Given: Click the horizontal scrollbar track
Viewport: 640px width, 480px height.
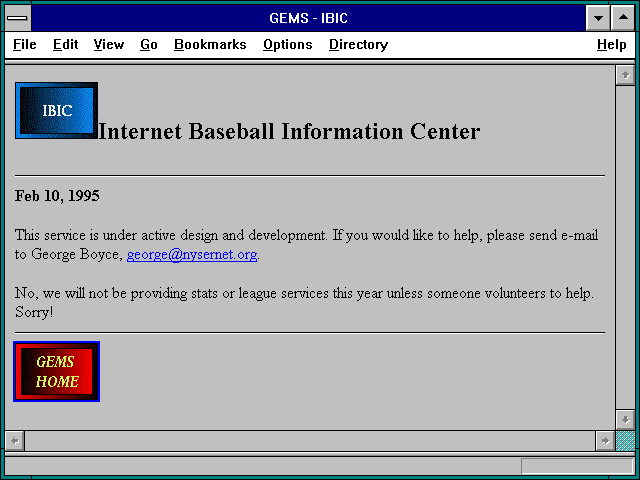Looking at the screenshot, I should [310, 441].
